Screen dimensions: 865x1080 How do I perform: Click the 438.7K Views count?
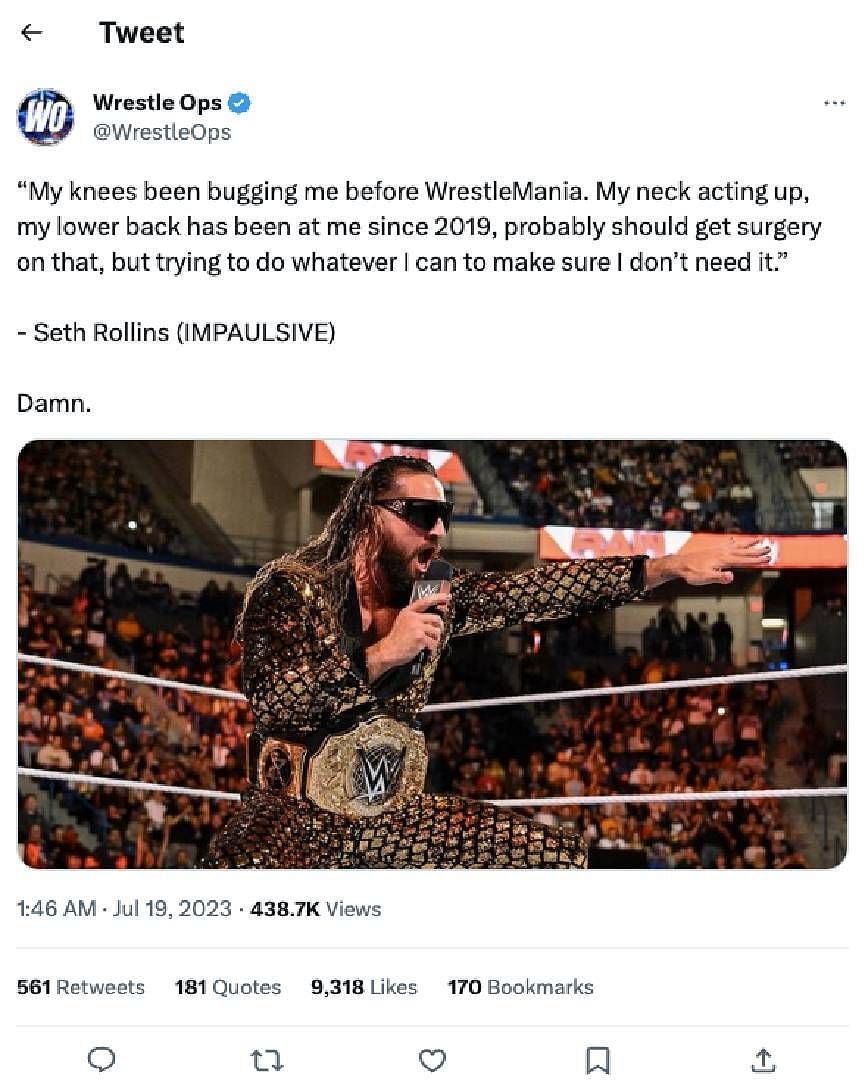click(315, 909)
